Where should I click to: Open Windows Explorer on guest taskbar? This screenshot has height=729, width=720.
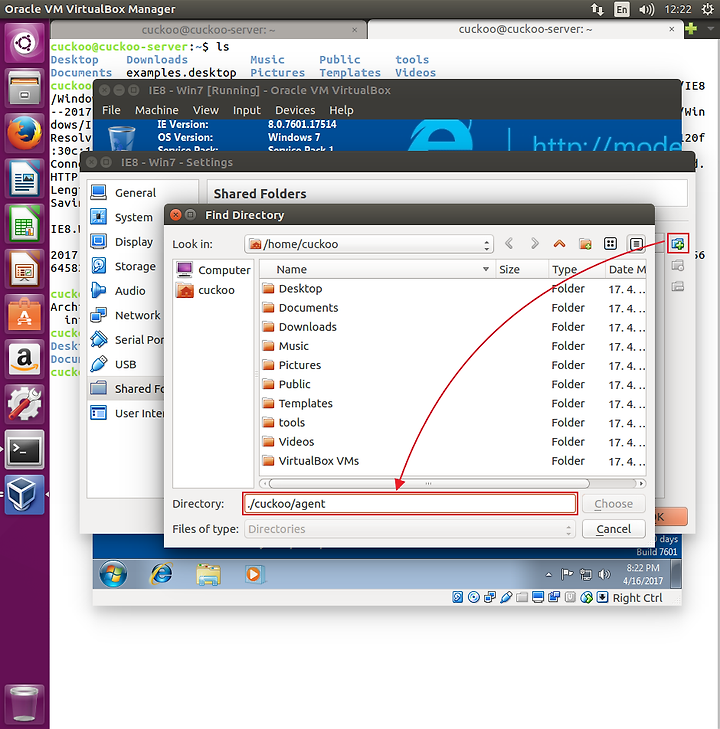208,575
